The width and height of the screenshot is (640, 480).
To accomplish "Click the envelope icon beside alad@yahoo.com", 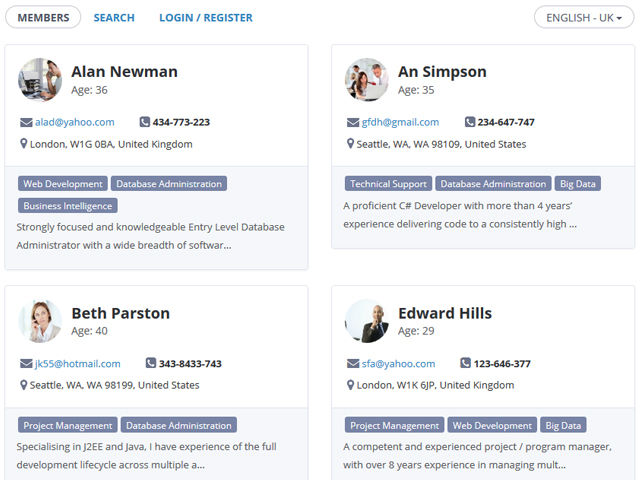I will point(26,122).
